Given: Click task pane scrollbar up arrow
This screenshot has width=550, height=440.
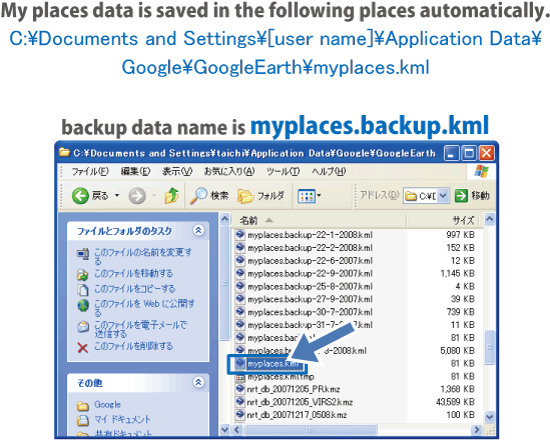Looking at the screenshot, I should 224,219.
